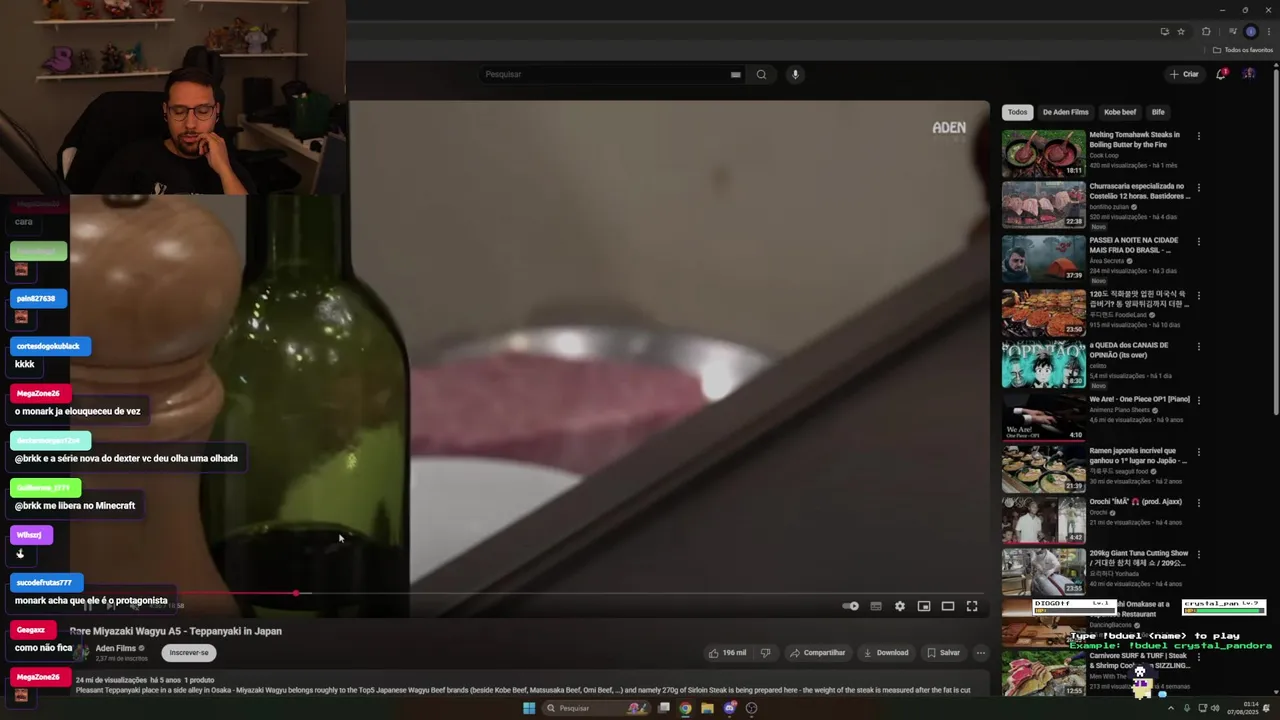The width and height of the screenshot is (1280, 720).
Task: Open We Are! One Piece OP1 Piano video
Action: (x=1043, y=416)
